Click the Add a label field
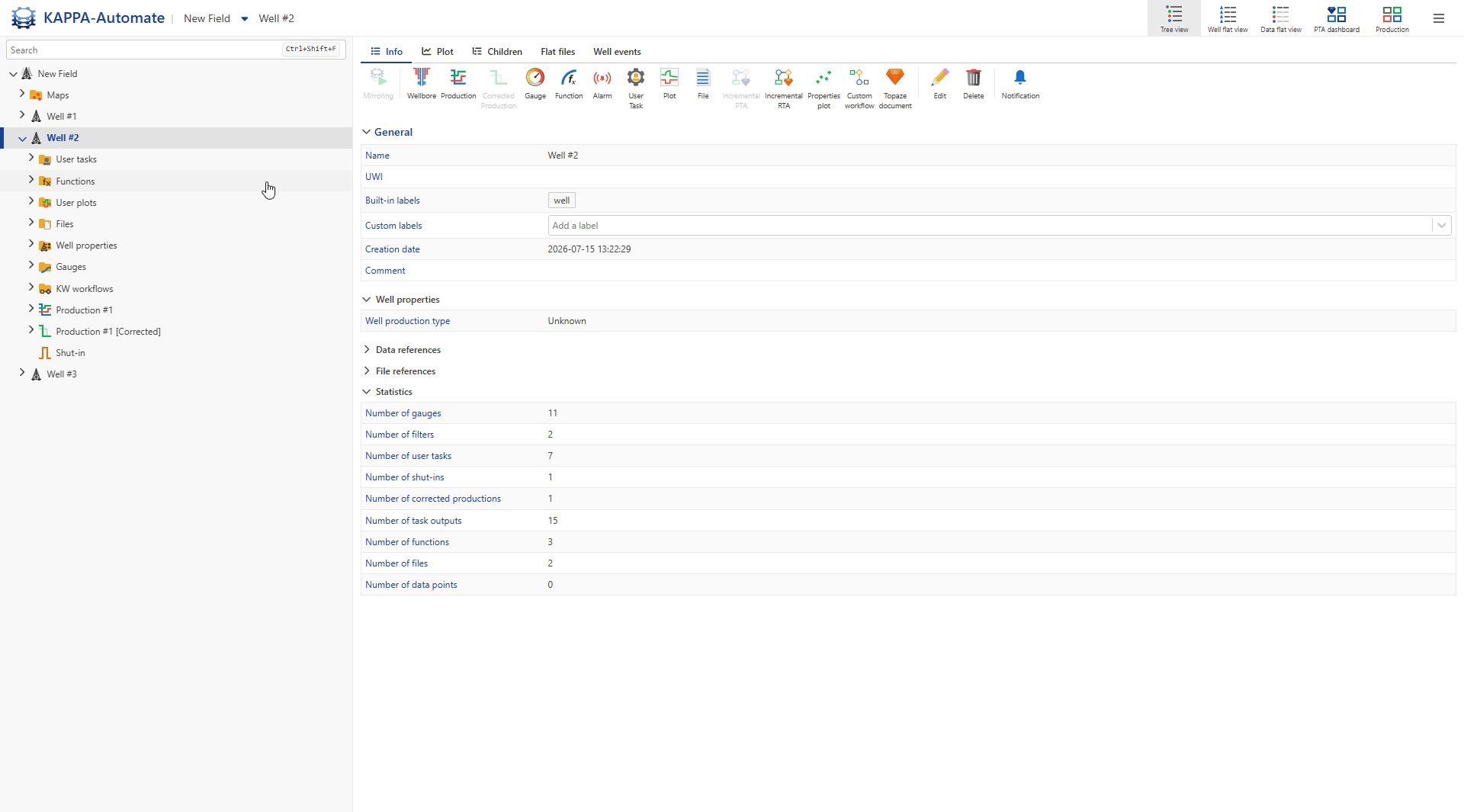1464x812 pixels. pos(990,226)
